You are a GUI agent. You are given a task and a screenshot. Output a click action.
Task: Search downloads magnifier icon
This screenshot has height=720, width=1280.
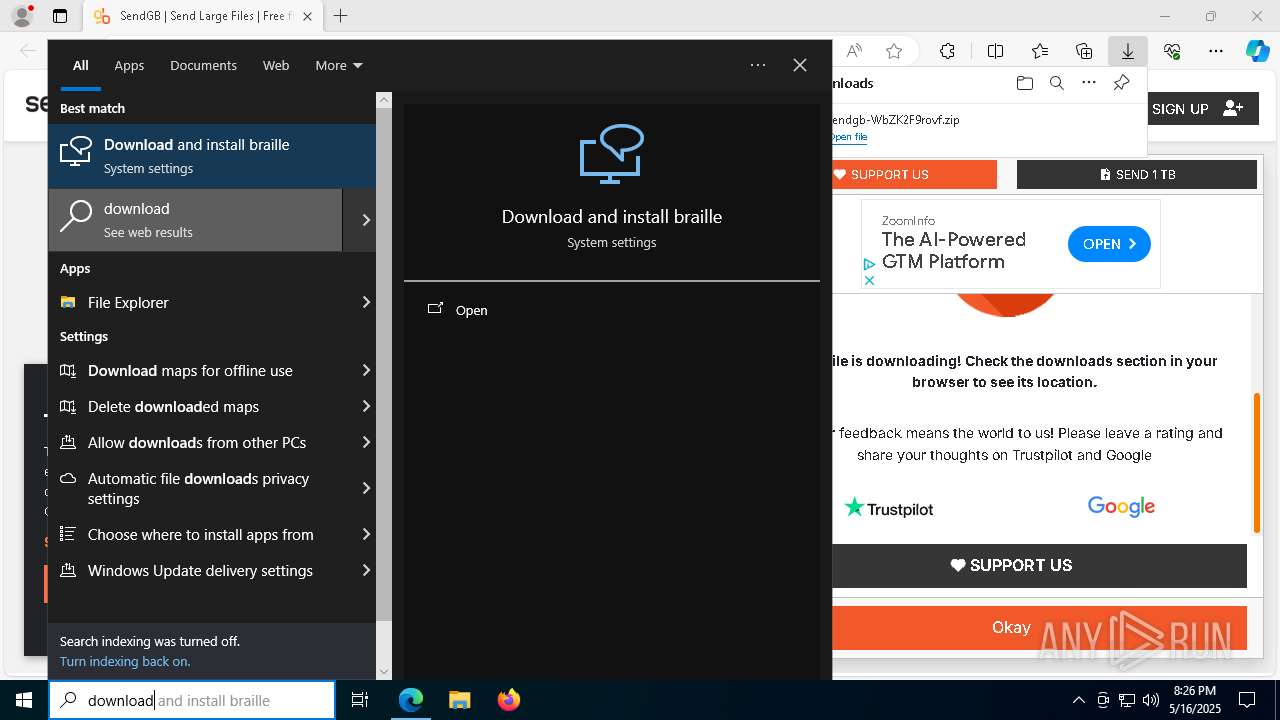point(1056,83)
